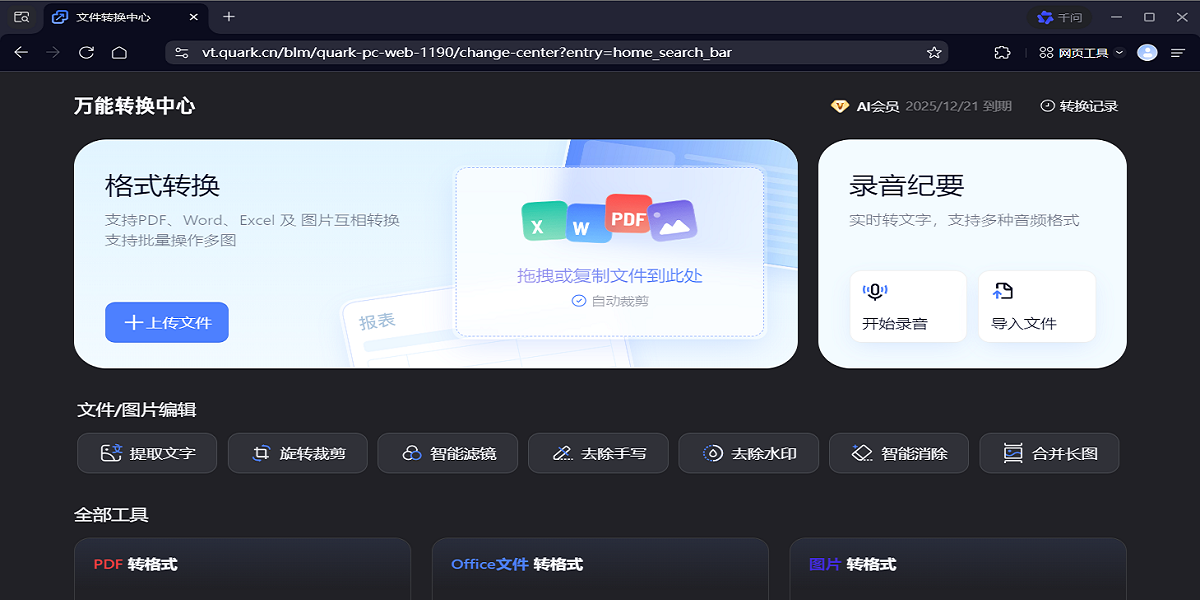Click the 上传文件 button
This screenshot has width=1200, height=600.
click(x=167, y=322)
